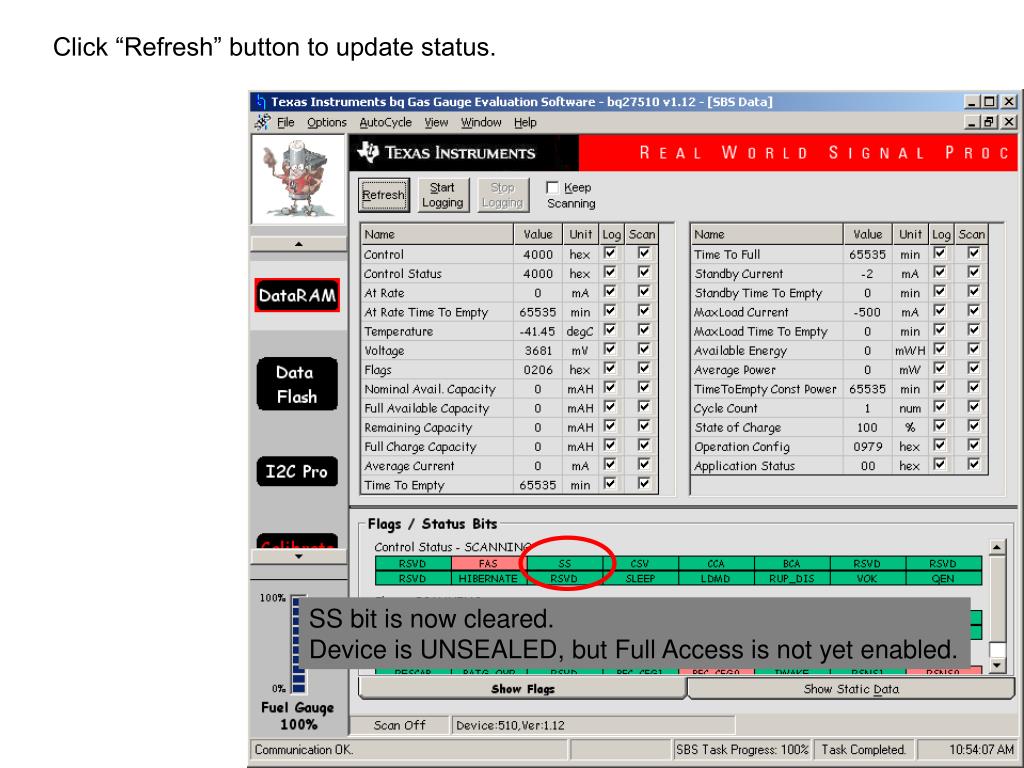Image resolution: width=1024 pixels, height=768 pixels.
Task: Click the HIBERNATE status bit cell
Action: 488,579
